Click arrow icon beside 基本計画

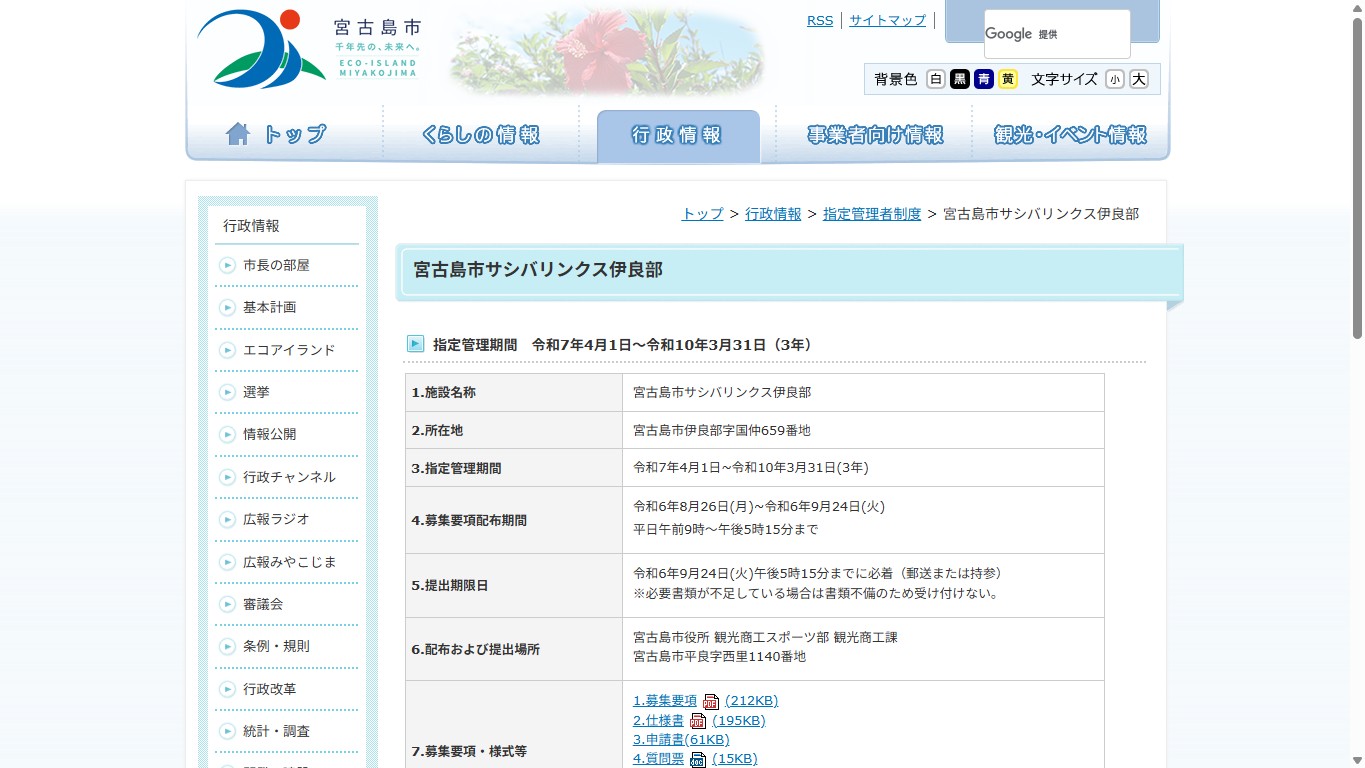[227, 307]
